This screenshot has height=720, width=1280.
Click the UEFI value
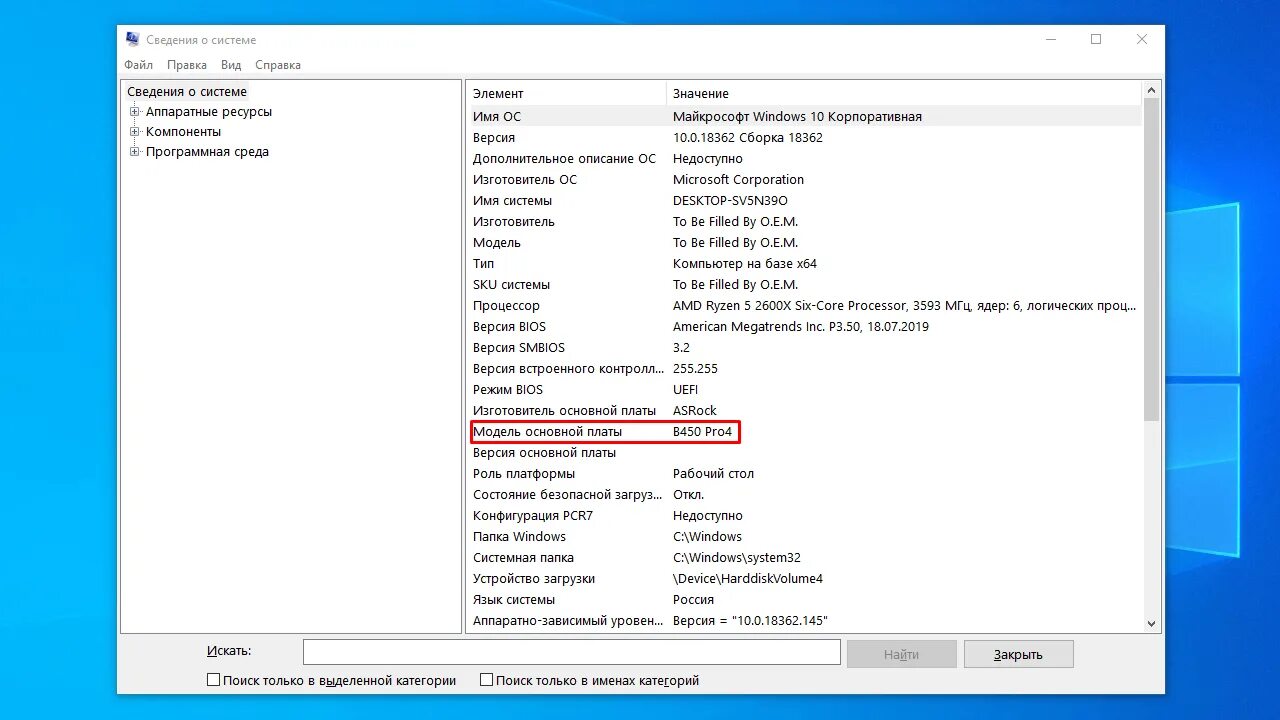[x=685, y=389]
